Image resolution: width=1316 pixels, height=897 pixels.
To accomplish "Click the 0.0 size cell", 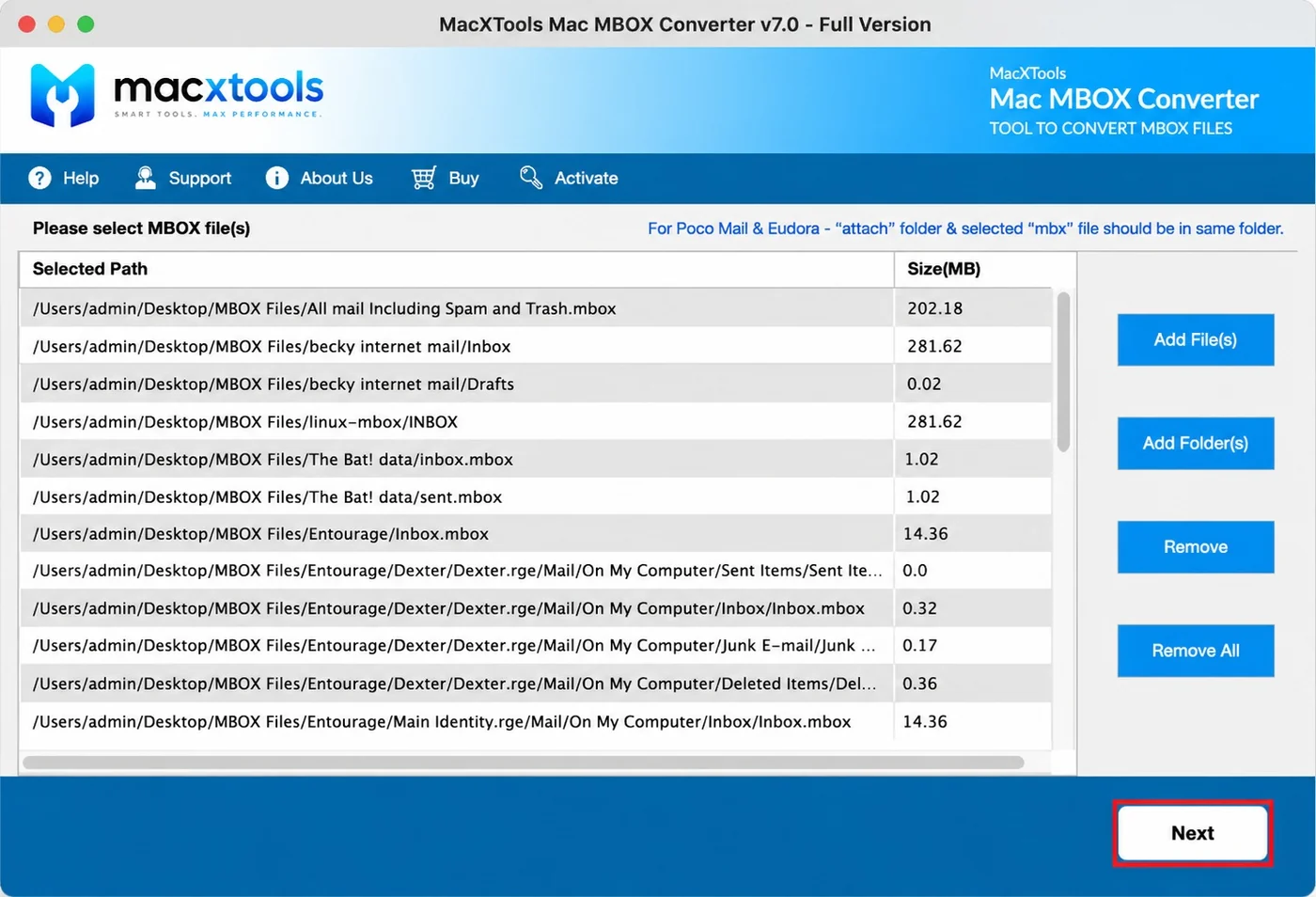I will 973,571.
